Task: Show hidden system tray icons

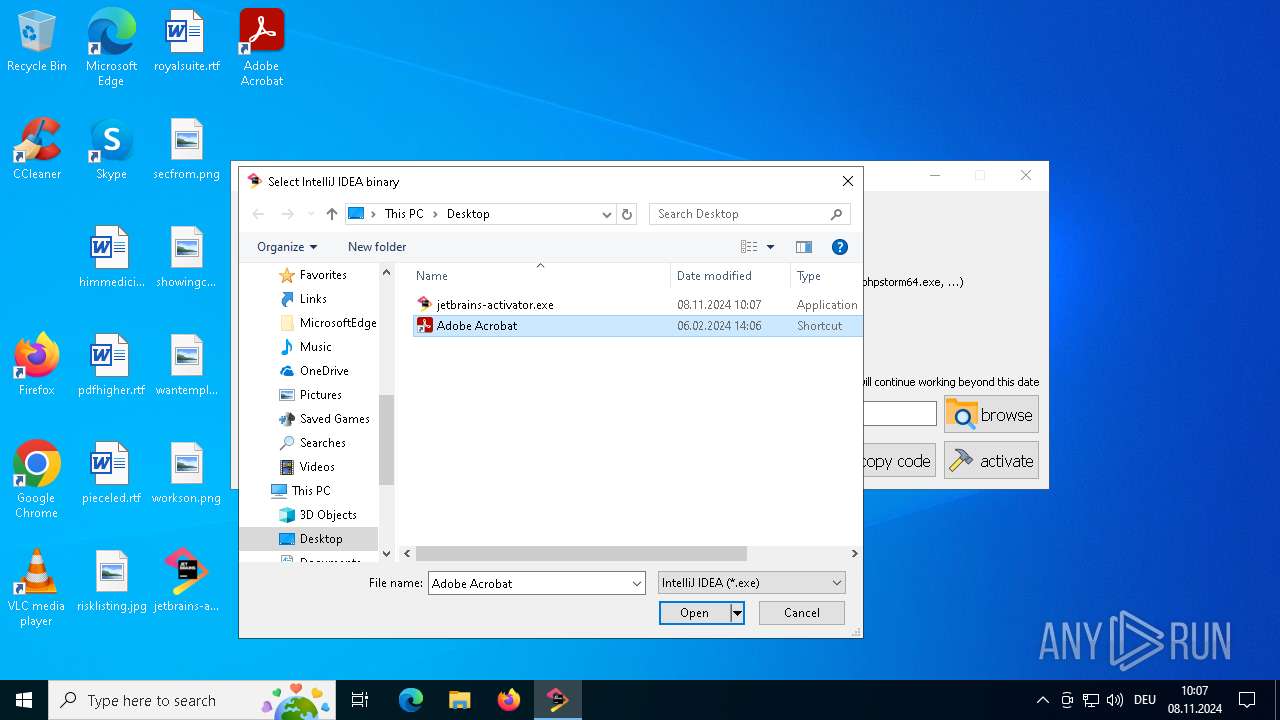Action: [x=1043, y=700]
